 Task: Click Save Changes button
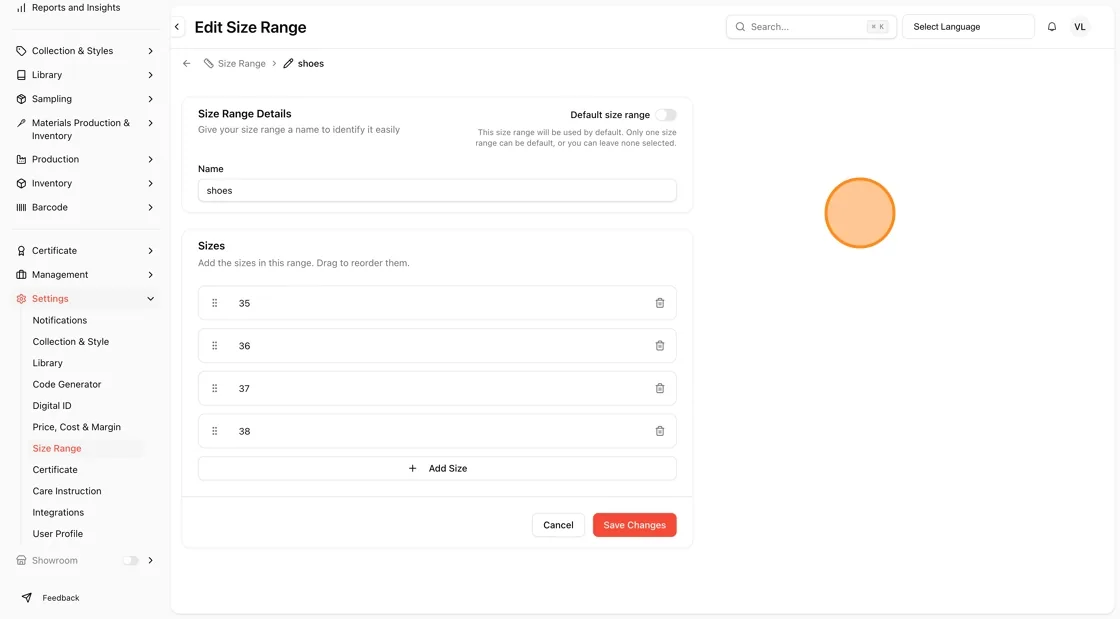(x=634, y=525)
